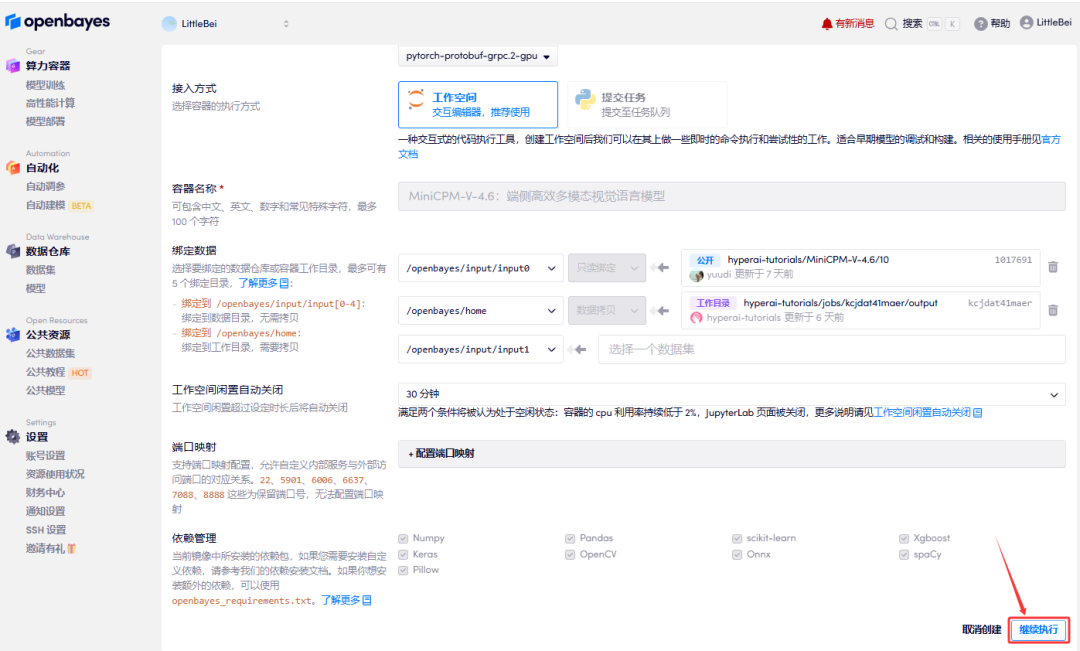Toggle the spaCy dependency checkbox
This screenshot has height=651, width=1080.
[904, 555]
